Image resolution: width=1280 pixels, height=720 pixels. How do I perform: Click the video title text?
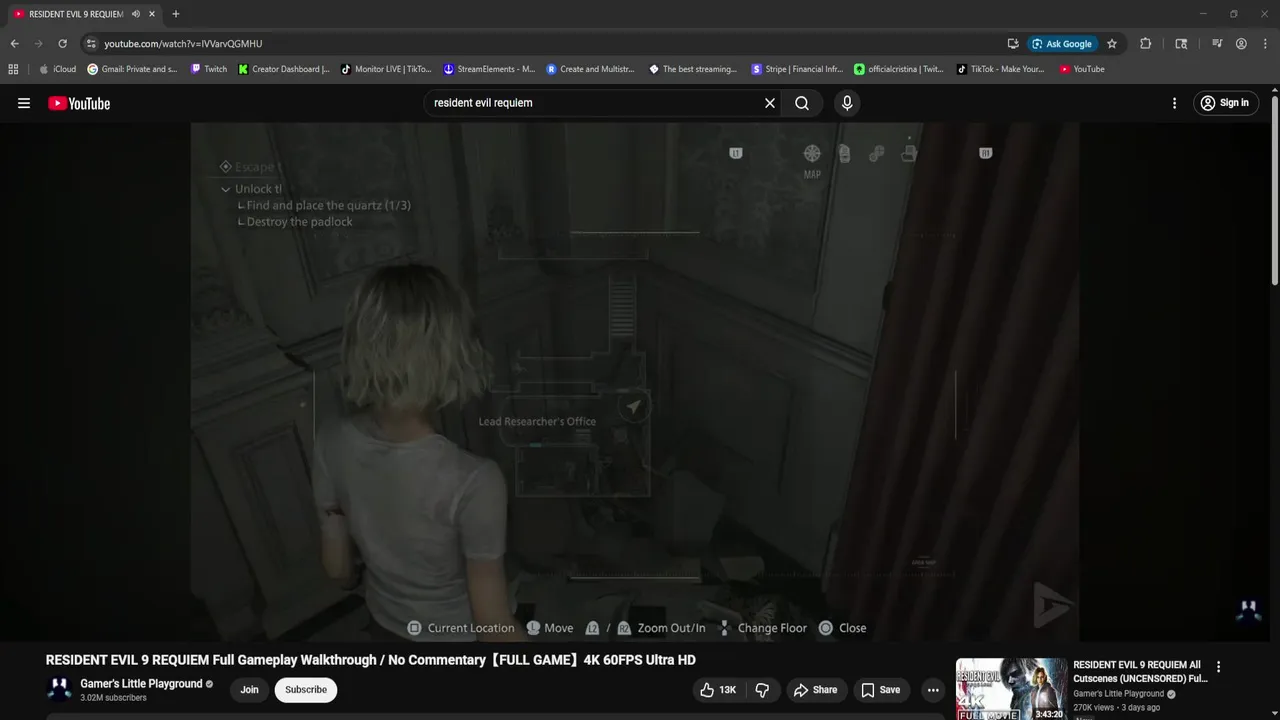pos(370,660)
